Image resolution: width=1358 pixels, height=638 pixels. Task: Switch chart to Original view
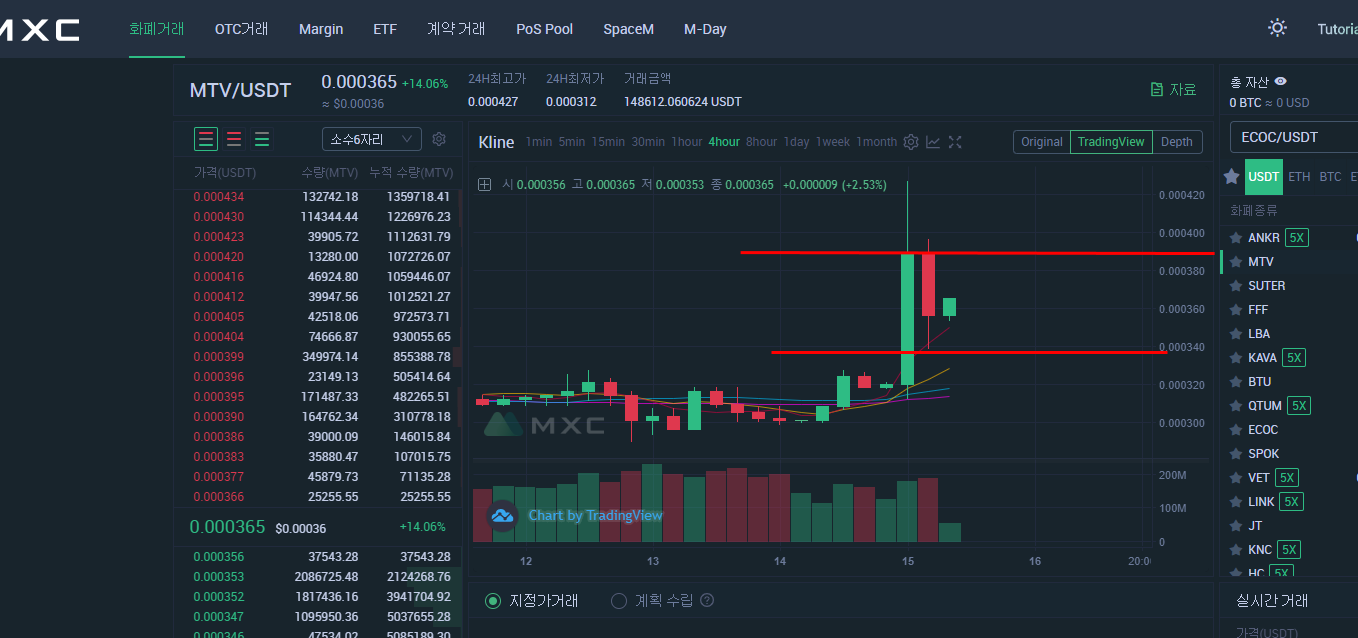pos(1042,142)
